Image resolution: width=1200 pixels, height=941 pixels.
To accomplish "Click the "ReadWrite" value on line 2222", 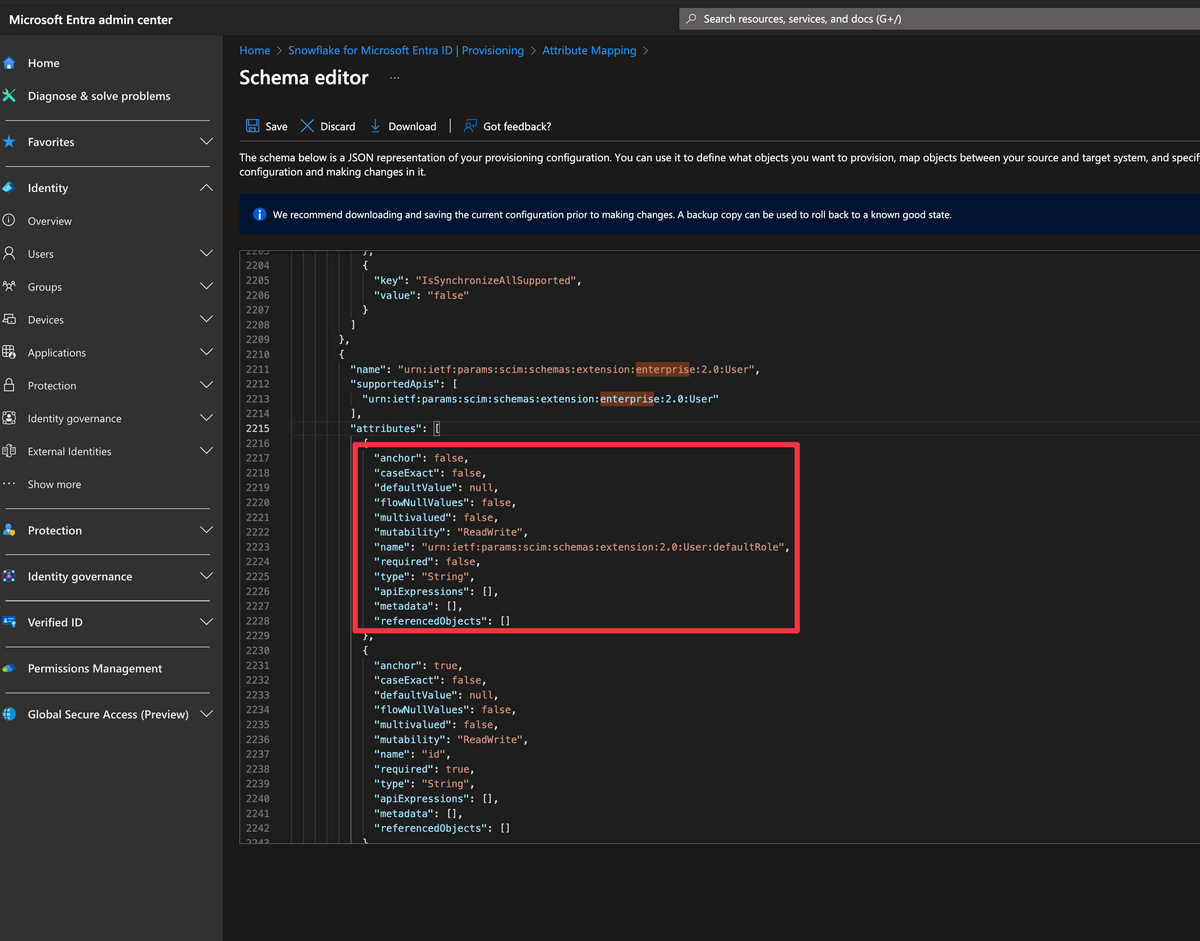I will coord(491,532).
